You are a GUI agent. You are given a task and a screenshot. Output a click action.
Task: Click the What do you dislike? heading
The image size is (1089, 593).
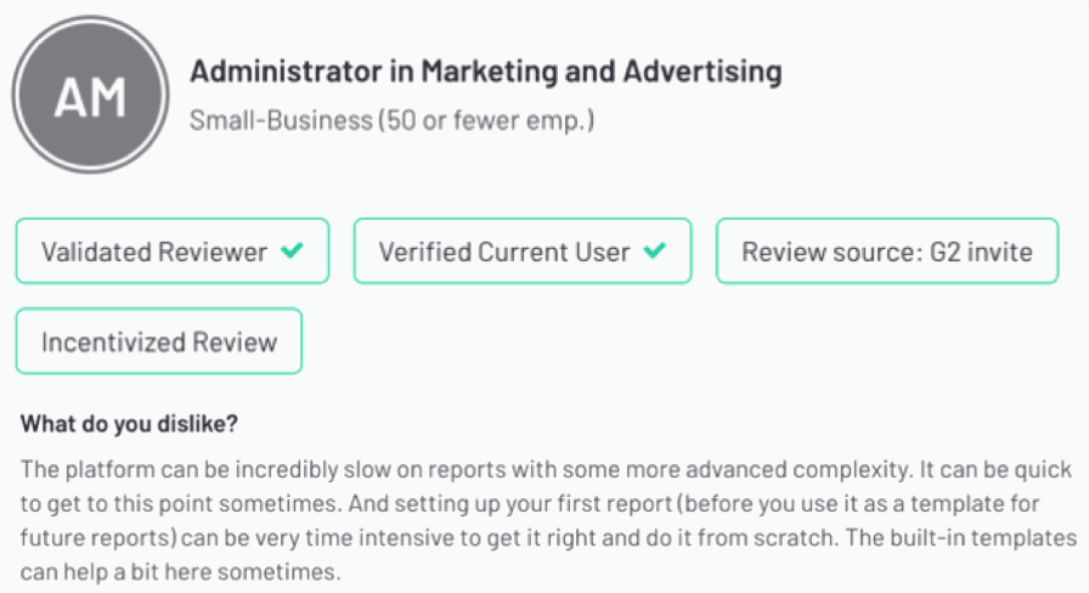[129, 423]
